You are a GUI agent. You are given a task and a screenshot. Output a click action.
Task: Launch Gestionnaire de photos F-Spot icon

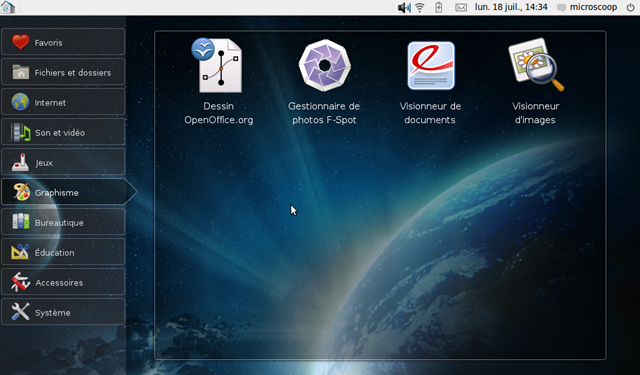325,65
